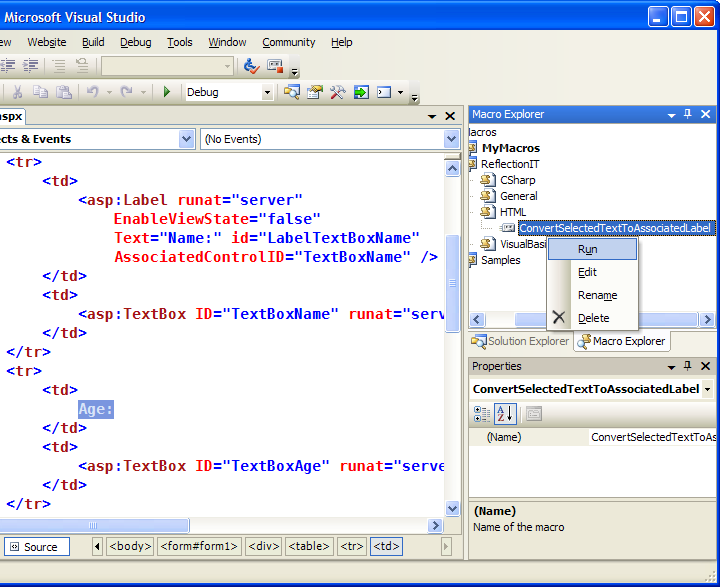Select <form#form1> in tag navigator

[x=199, y=546]
